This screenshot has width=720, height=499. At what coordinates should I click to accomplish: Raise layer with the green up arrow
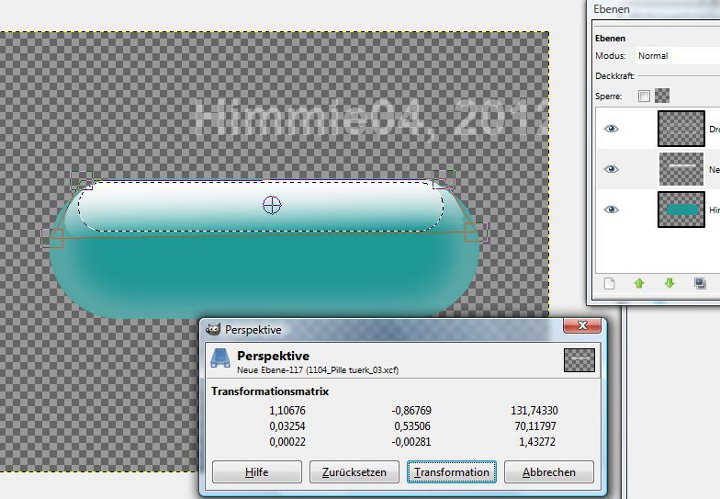(639, 283)
